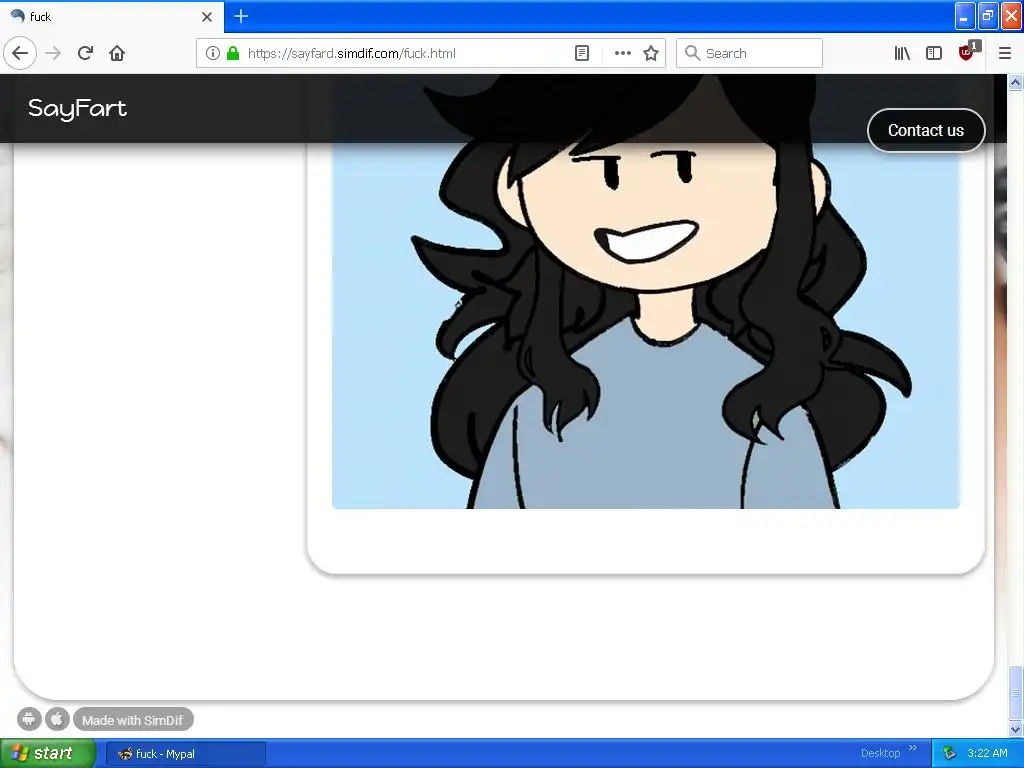The width and height of the screenshot is (1024, 768).
Task: Click the Contact us button
Action: [925, 130]
